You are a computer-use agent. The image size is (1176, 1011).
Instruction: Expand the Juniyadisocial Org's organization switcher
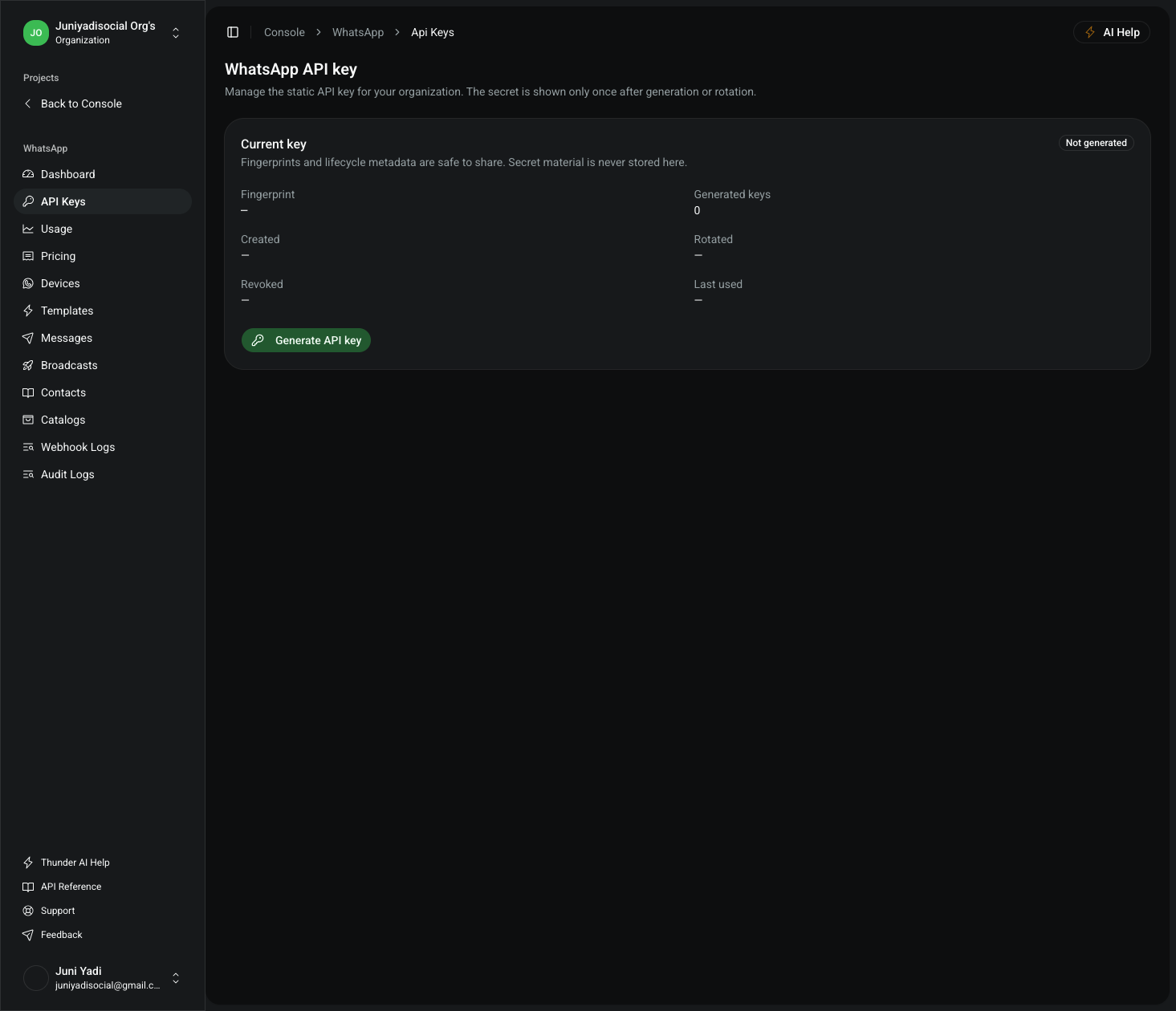point(103,33)
